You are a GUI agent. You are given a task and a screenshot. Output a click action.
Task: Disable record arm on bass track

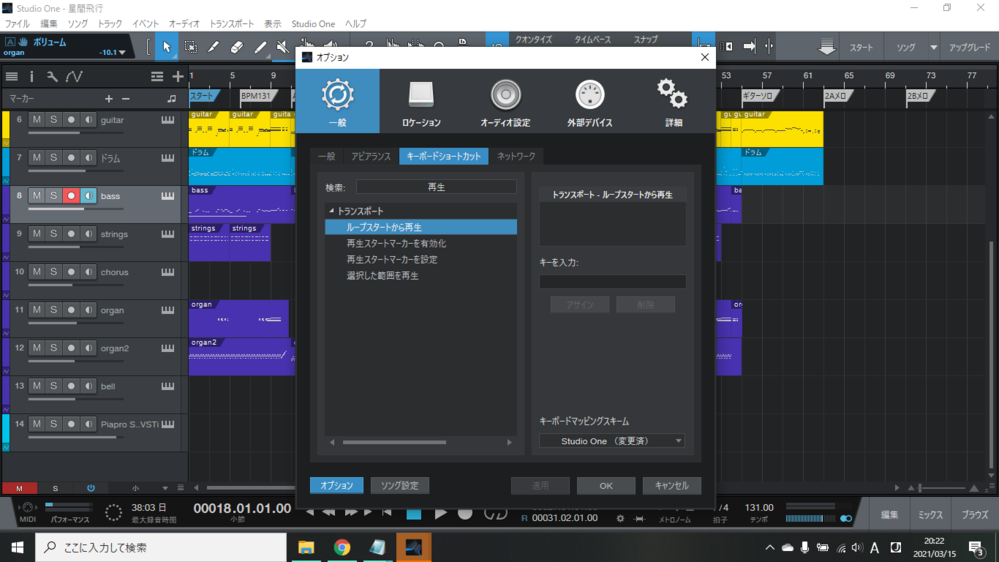click(71, 196)
